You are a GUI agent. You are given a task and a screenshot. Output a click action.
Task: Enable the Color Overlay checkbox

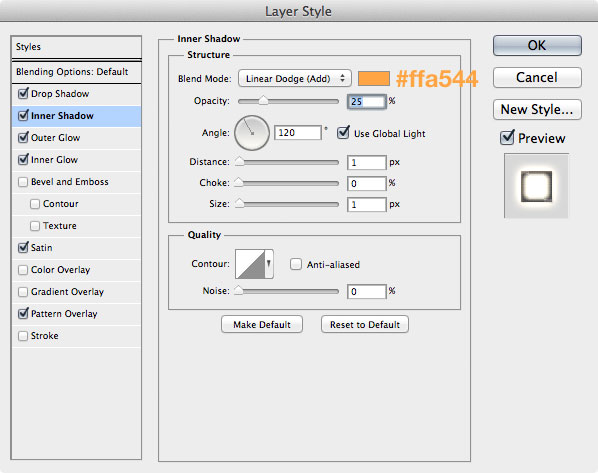pyautogui.click(x=23, y=270)
